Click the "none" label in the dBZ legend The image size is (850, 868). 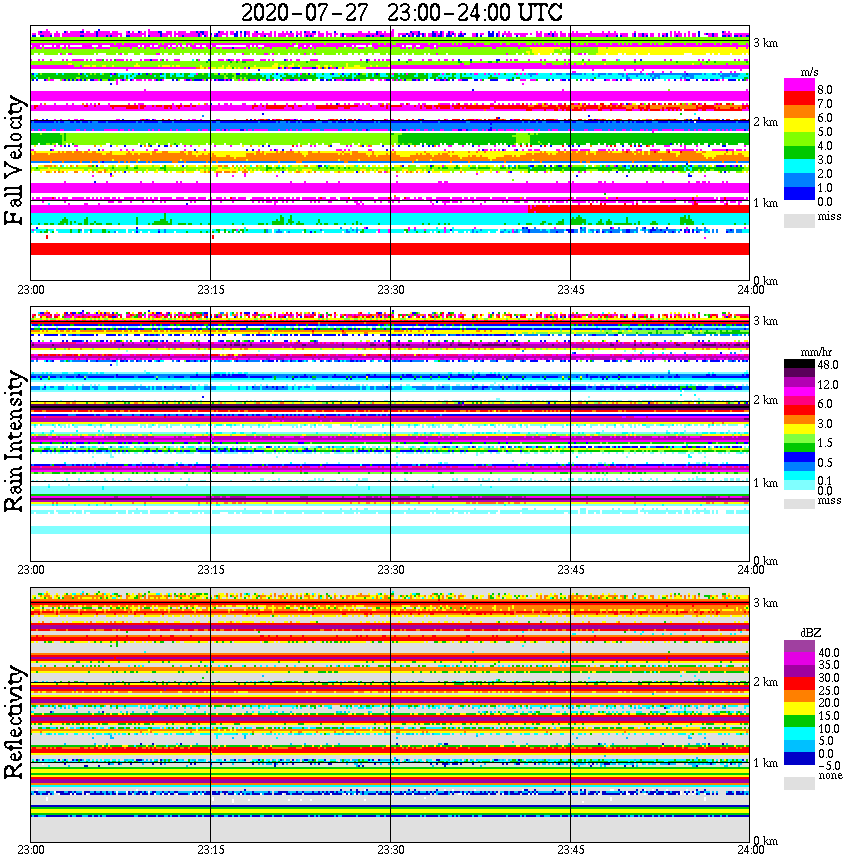tap(831, 776)
